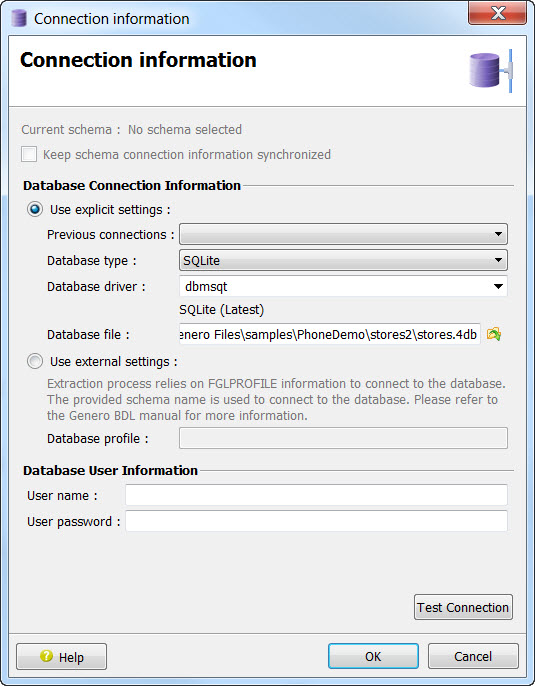Screen dimensions: 535x686
Task: Click the No schema selected text
Action: (185, 130)
